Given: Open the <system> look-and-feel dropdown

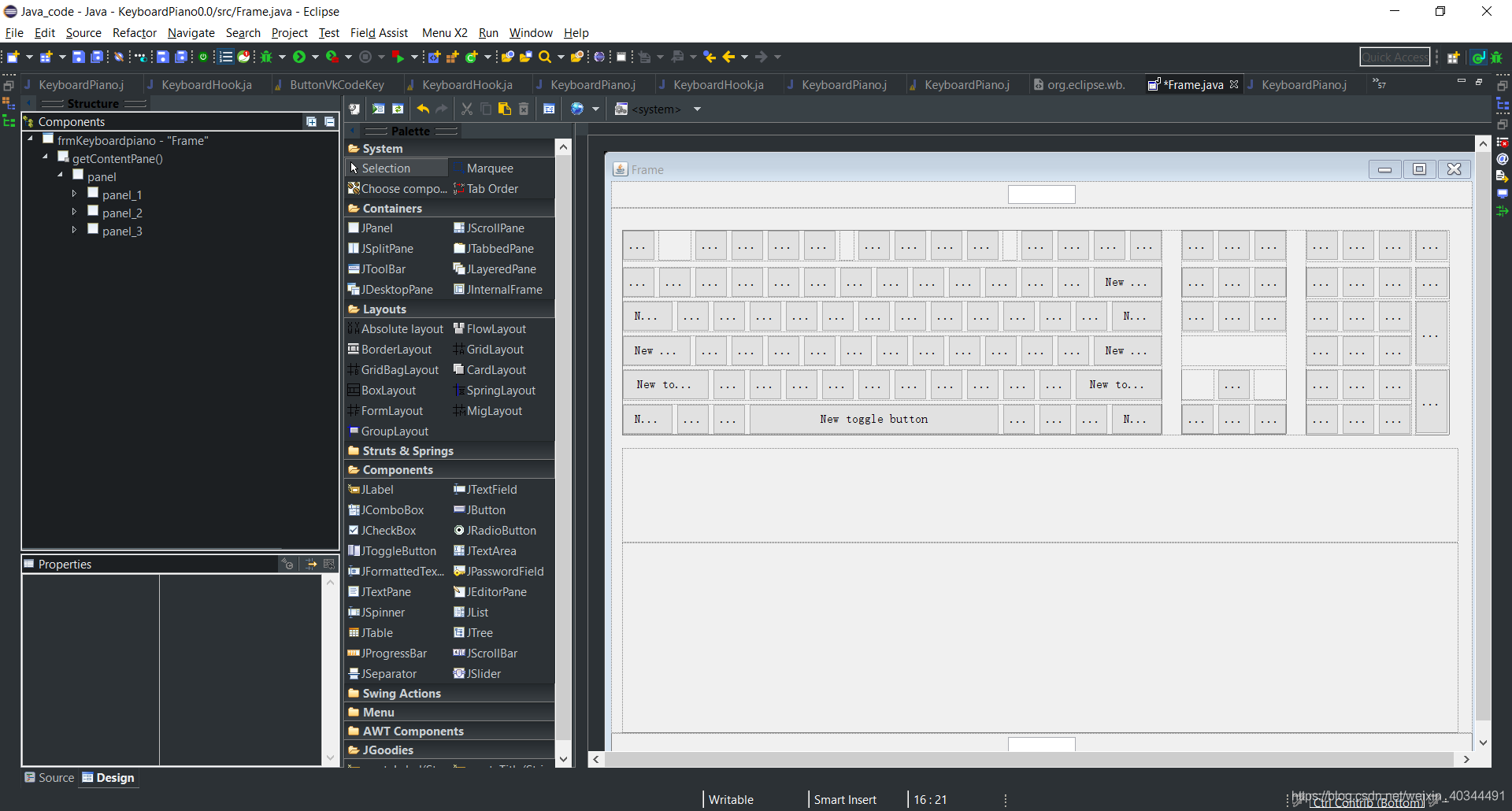Looking at the screenshot, I should (697, 109).
